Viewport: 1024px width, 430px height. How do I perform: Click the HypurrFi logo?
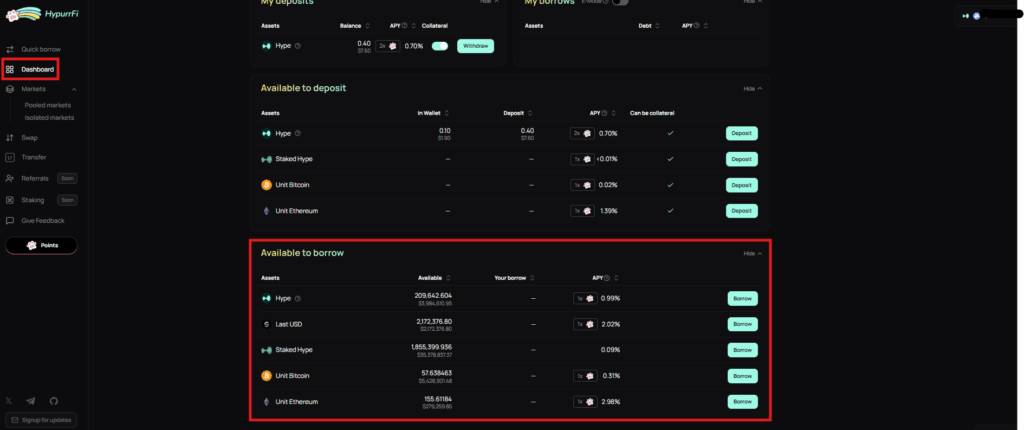[42, 14]
